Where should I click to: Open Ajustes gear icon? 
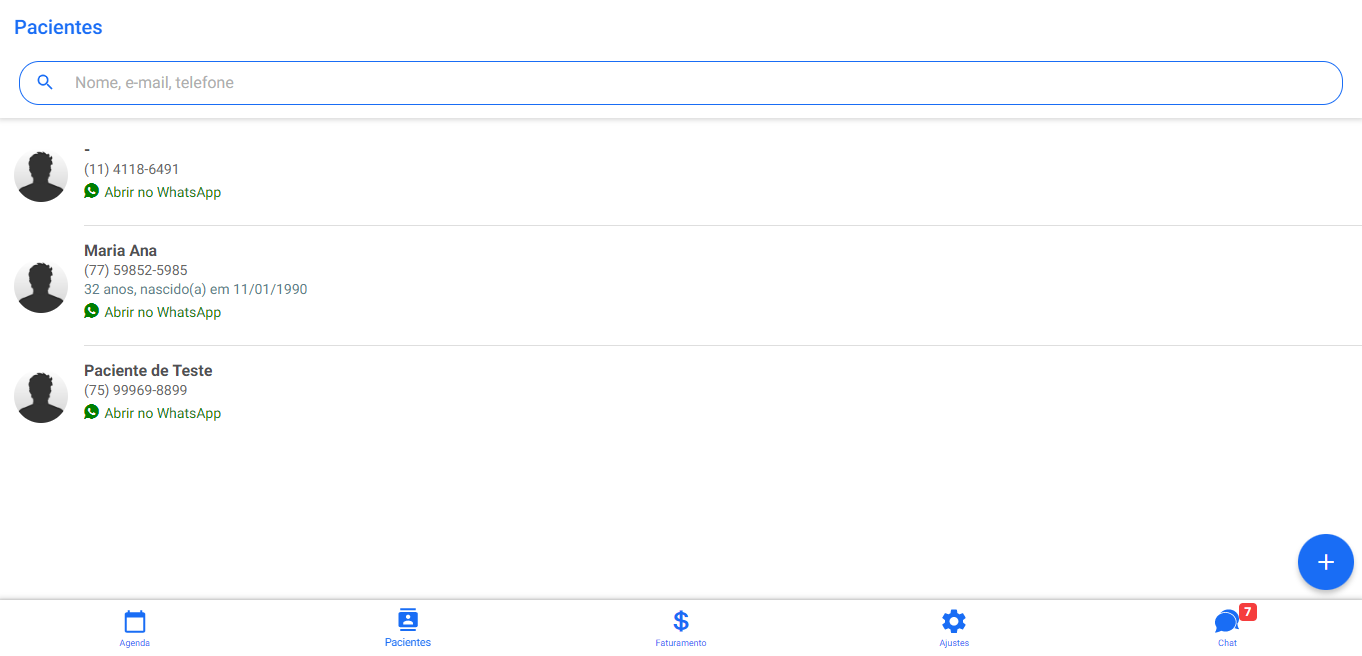(954, 621)
